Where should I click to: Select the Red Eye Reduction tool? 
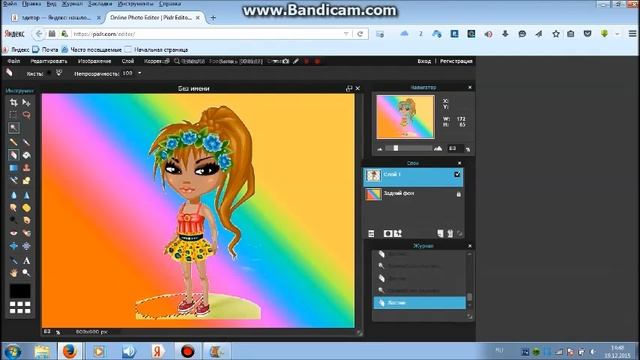pos(13,233)
